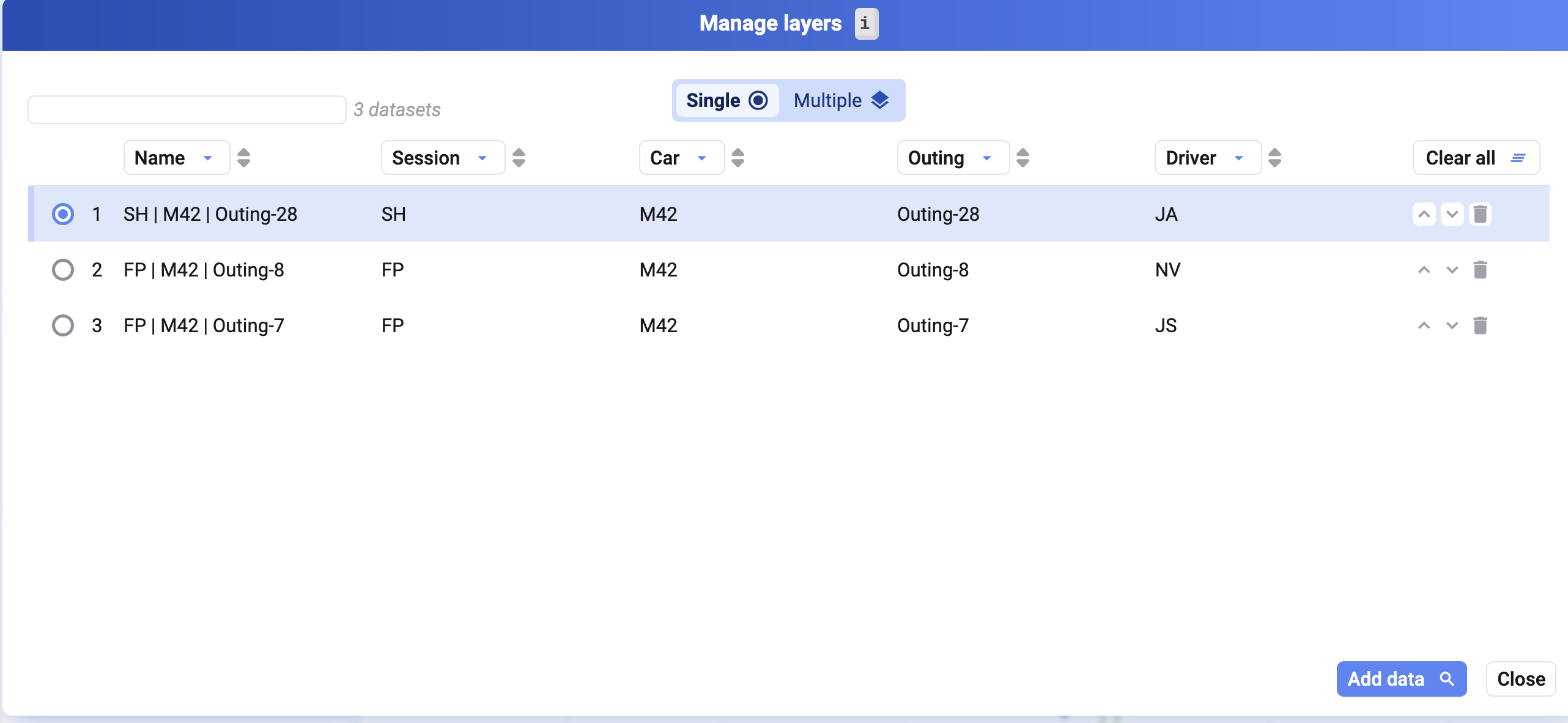
Task: Select radio button for SH Outing-28 layer
Action: (62, 214)
